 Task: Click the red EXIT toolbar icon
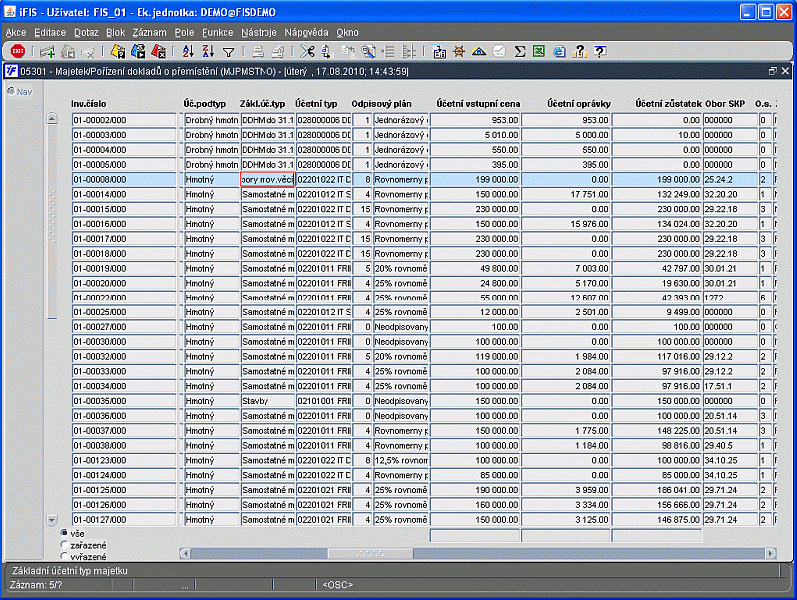click(x=18, y=51)
